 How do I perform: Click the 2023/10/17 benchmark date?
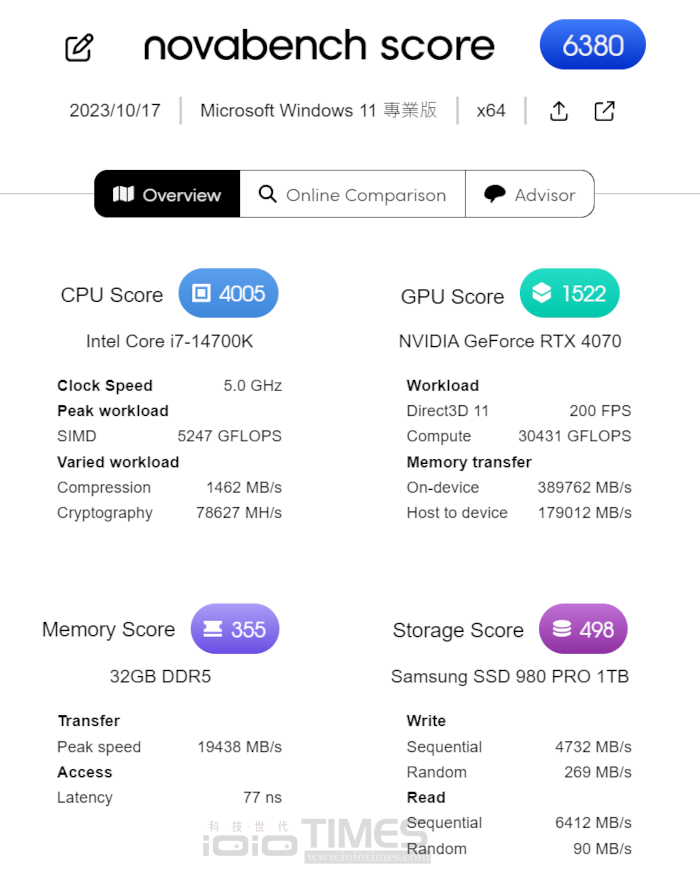click(x=115, y=111)
